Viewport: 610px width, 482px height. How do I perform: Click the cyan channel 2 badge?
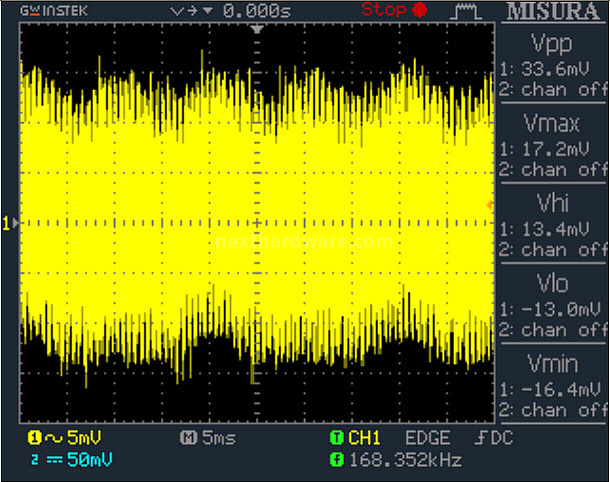pos(35,460)
